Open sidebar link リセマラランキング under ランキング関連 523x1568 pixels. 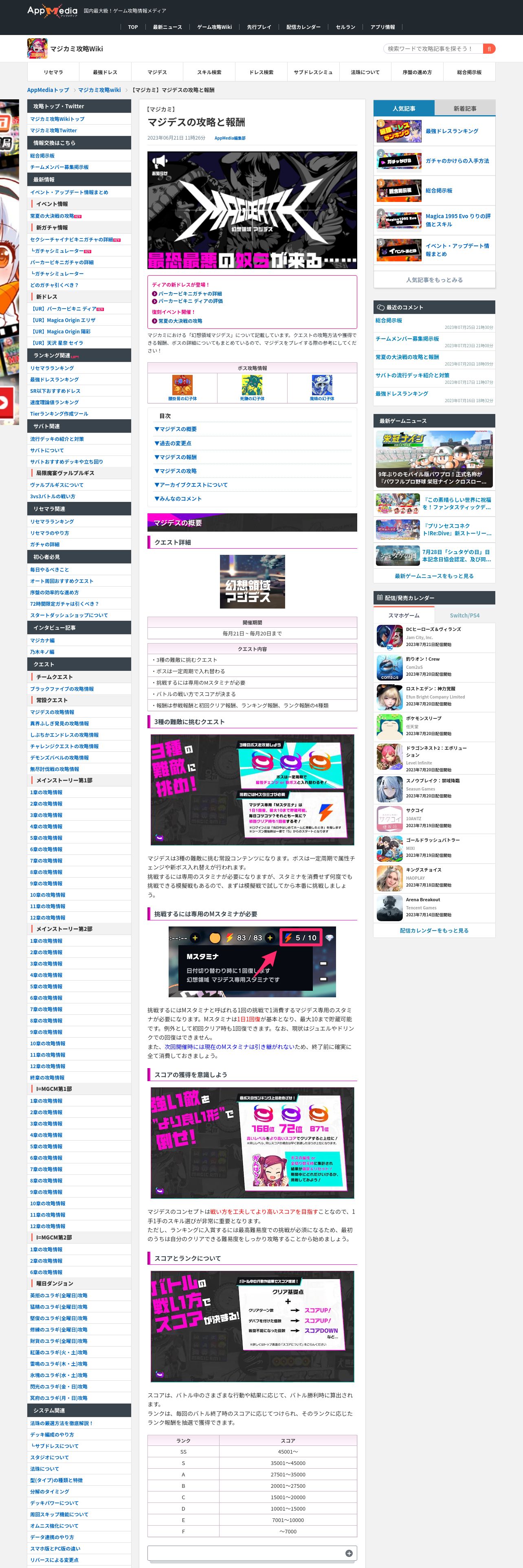pos(52,368)
